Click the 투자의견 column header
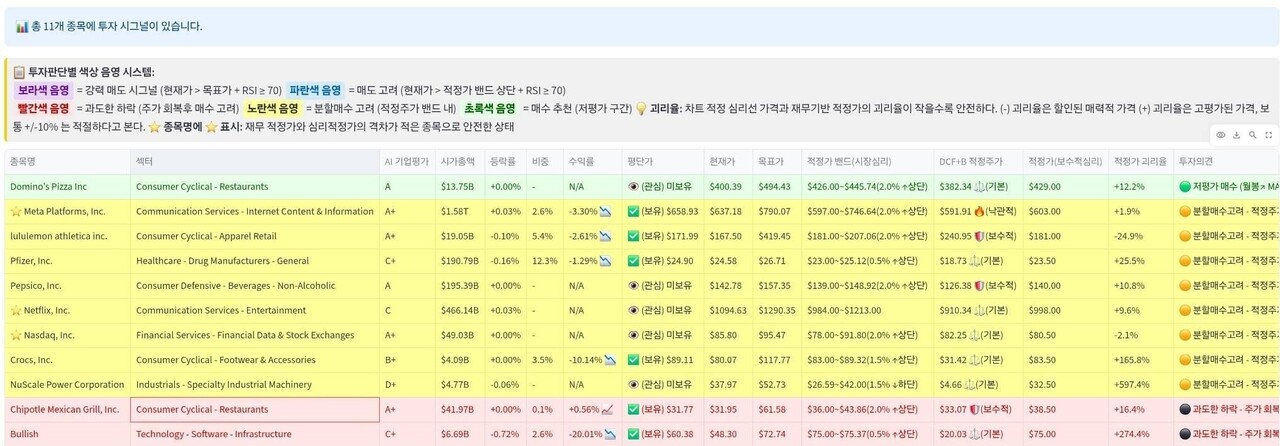Viewport: 1280px width, 446px height. (1226, 161)
